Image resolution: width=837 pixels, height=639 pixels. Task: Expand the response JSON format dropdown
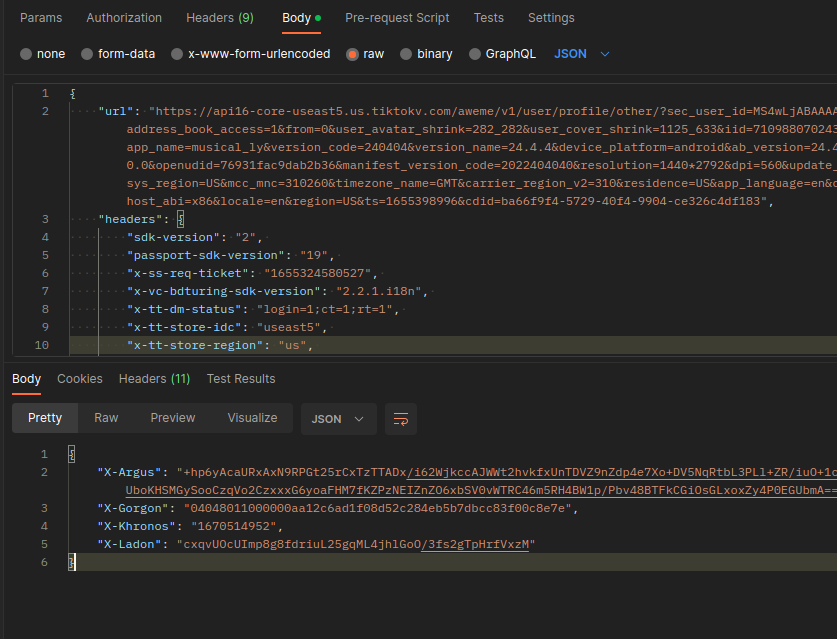338,419
